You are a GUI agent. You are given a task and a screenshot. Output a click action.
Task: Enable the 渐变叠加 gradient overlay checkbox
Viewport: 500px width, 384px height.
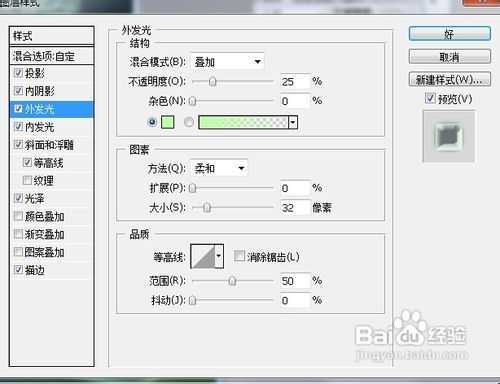[18, 234]
